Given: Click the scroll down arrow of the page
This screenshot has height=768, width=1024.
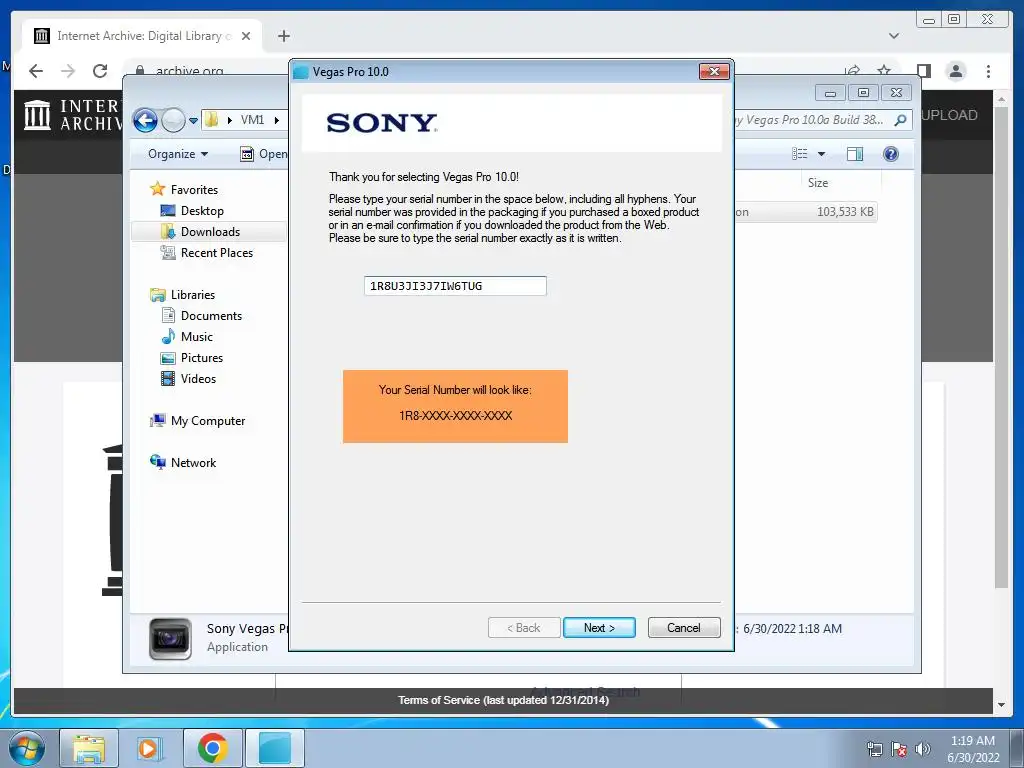Looking at the screenshot, I should (x=1001, y=705).
